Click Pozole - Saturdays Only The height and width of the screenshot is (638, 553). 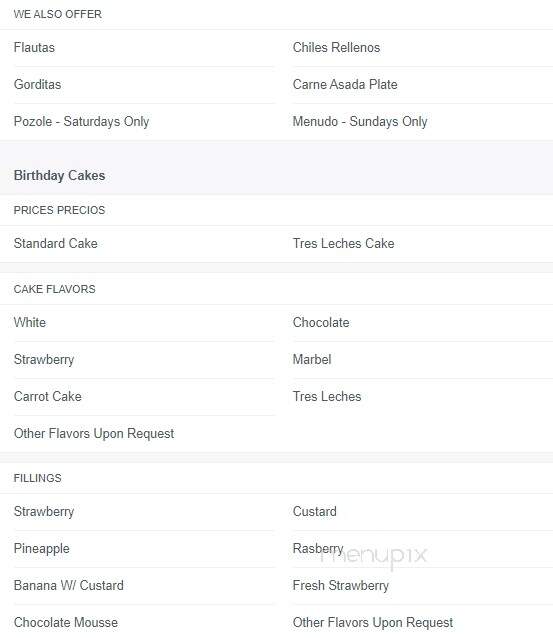(x=81, y=122)
